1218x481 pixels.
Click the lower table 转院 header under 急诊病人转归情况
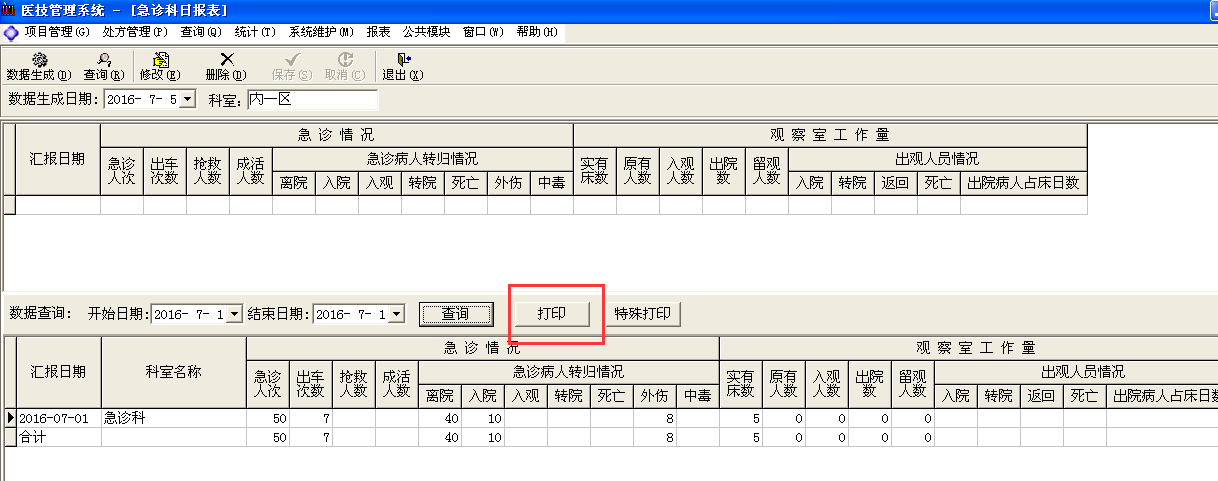point(569,396)
